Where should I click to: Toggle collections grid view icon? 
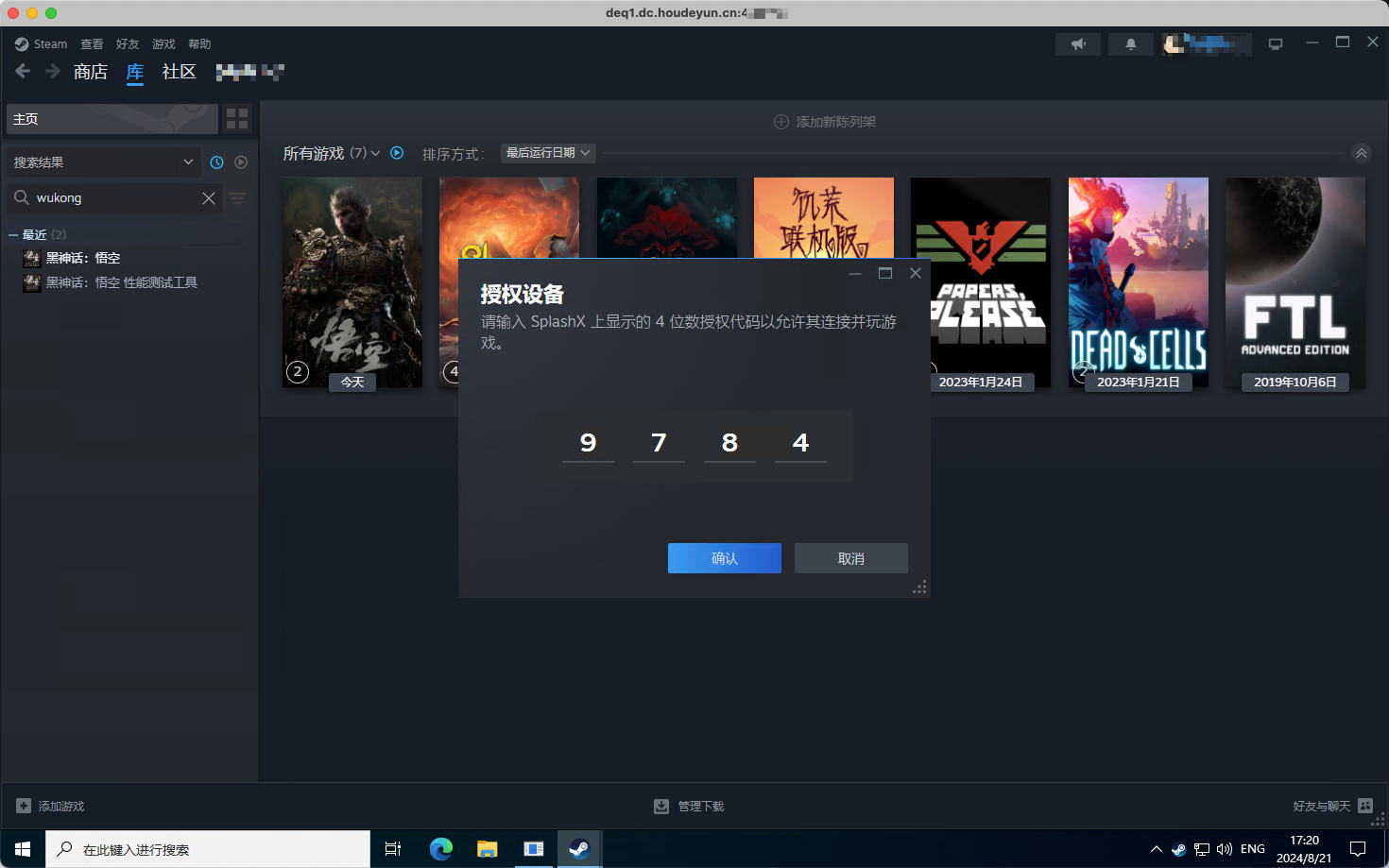click(x=237, y=119)
